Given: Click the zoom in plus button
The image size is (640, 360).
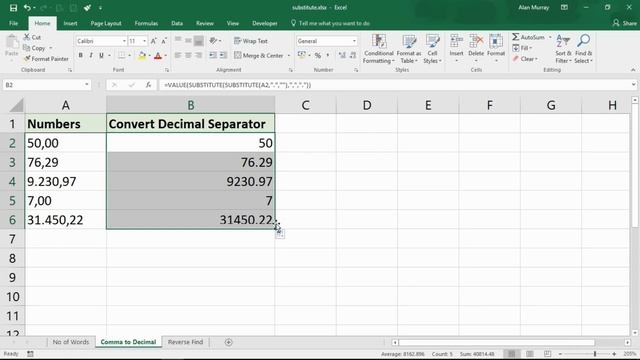Looking at the screenshot, I should [614, 354].
